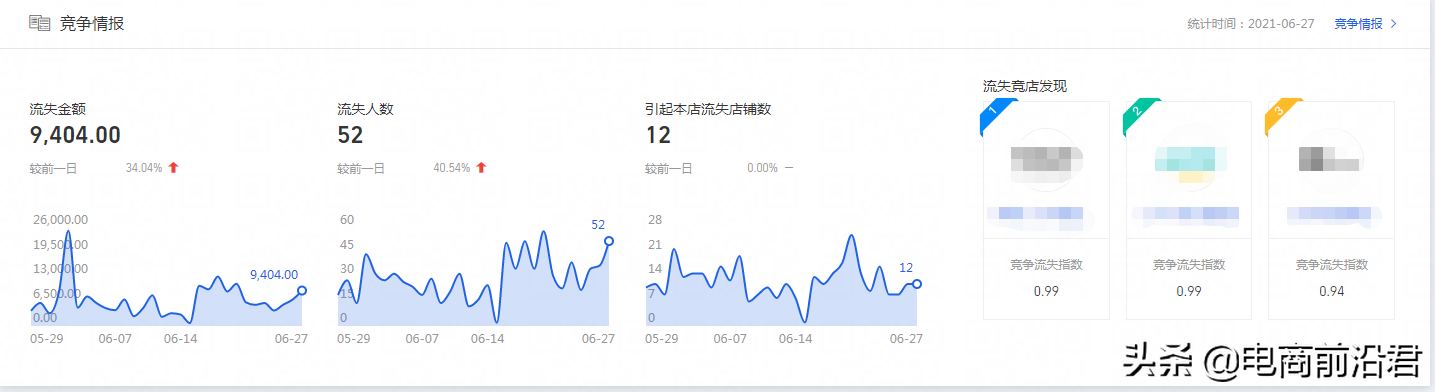The width and height of the screenshot is (1435, 392).
Task: Click 0.94 index value in rank 3 card
Action: point(1331,291)
